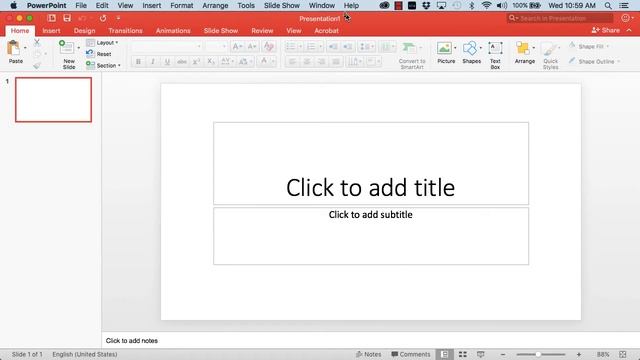Open the Paste options dropdown arrow
This screenshot has height=360, width=640.
[x=25, y=48]
